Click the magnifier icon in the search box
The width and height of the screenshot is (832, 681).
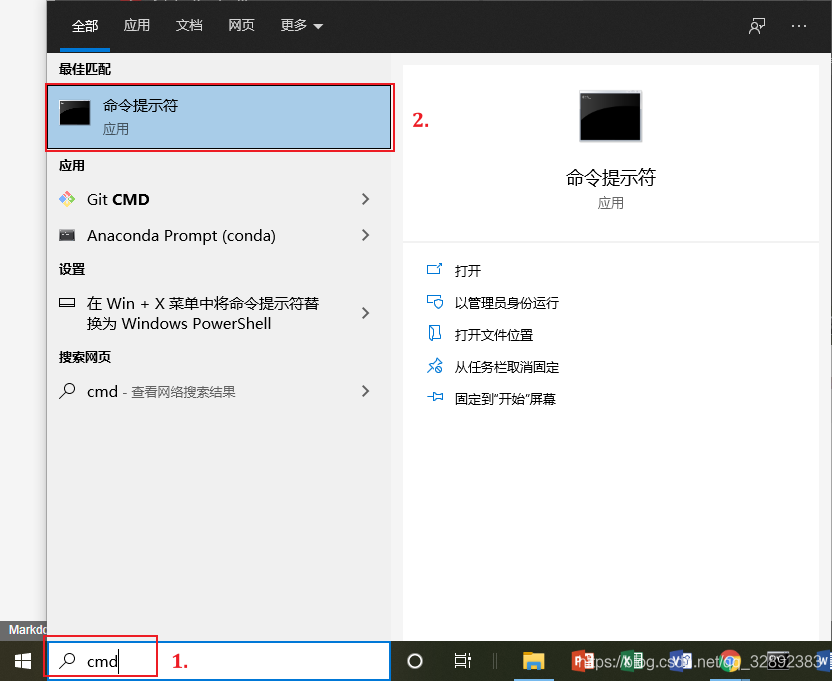[67, 660]
